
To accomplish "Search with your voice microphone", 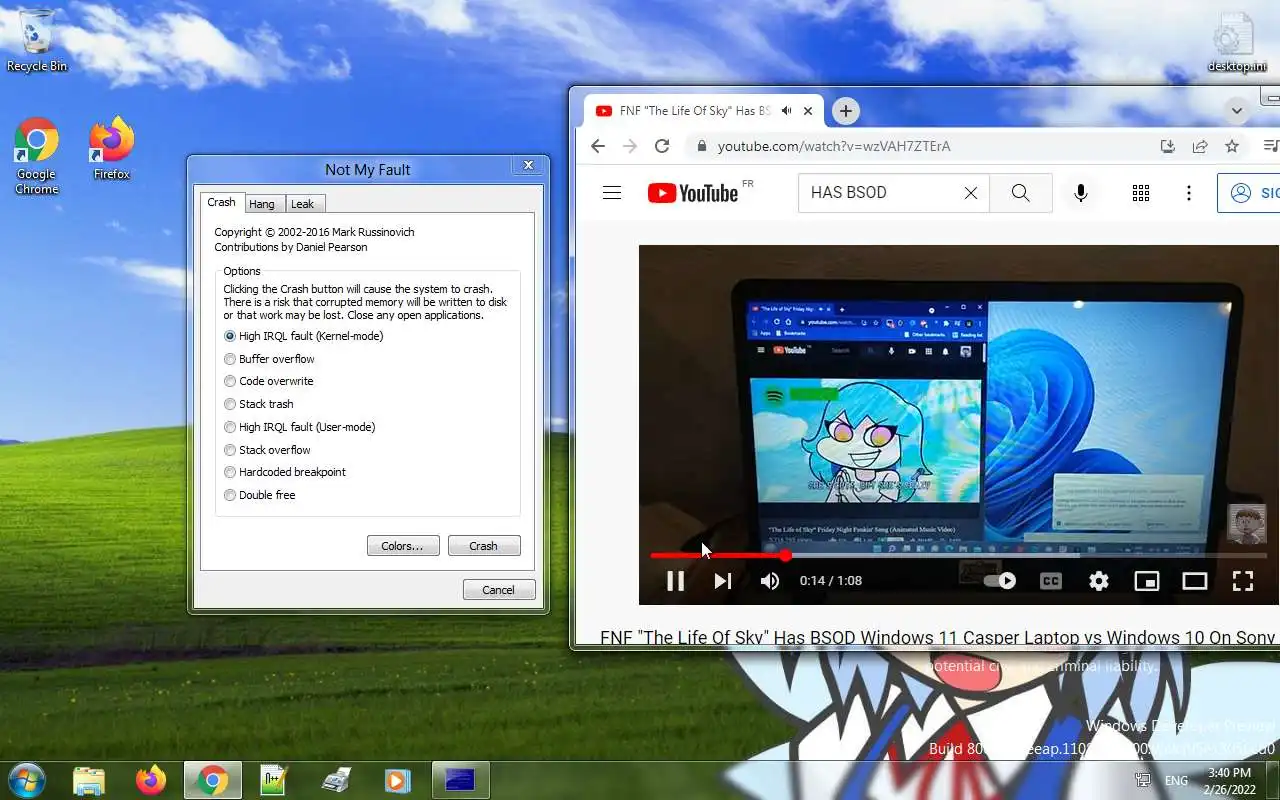I will (x=1081, y=193).
